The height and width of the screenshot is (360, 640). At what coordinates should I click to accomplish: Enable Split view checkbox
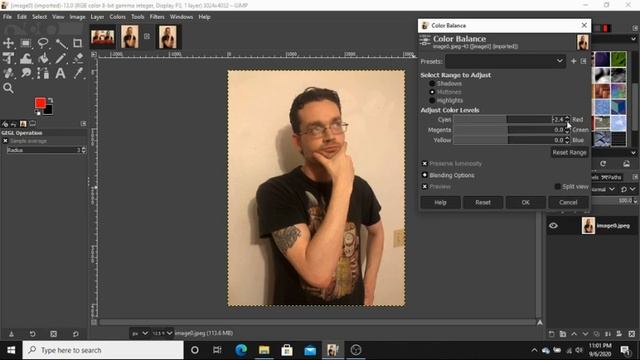[x=558, y=186]
